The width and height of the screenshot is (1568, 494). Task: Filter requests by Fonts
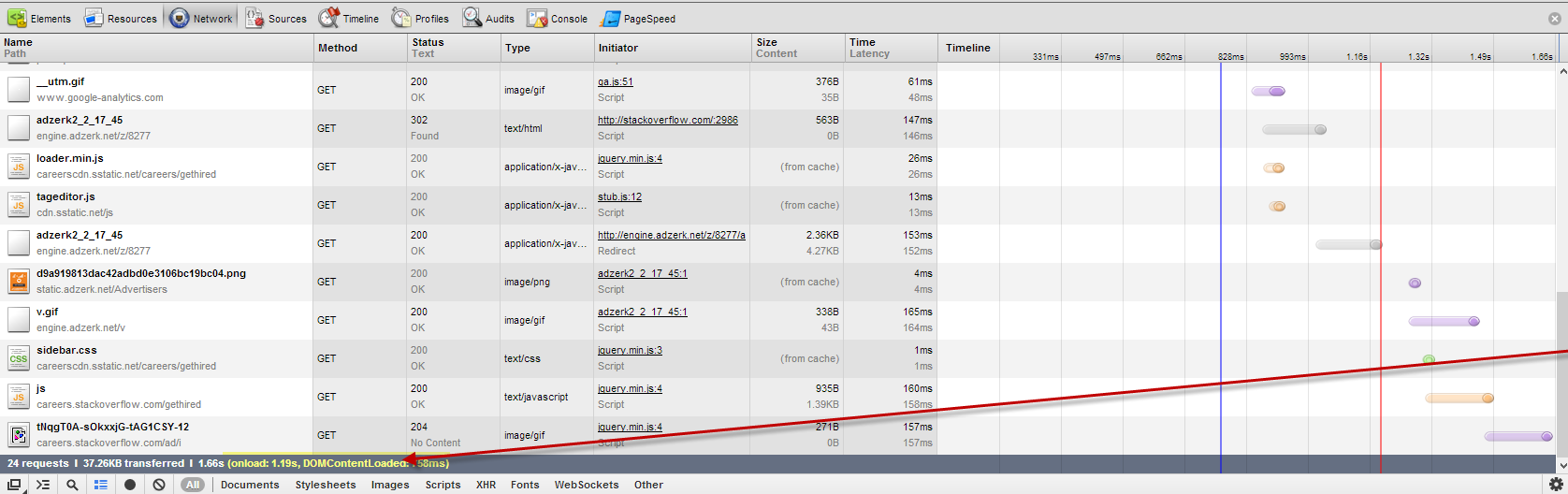[x=525, y=485]
